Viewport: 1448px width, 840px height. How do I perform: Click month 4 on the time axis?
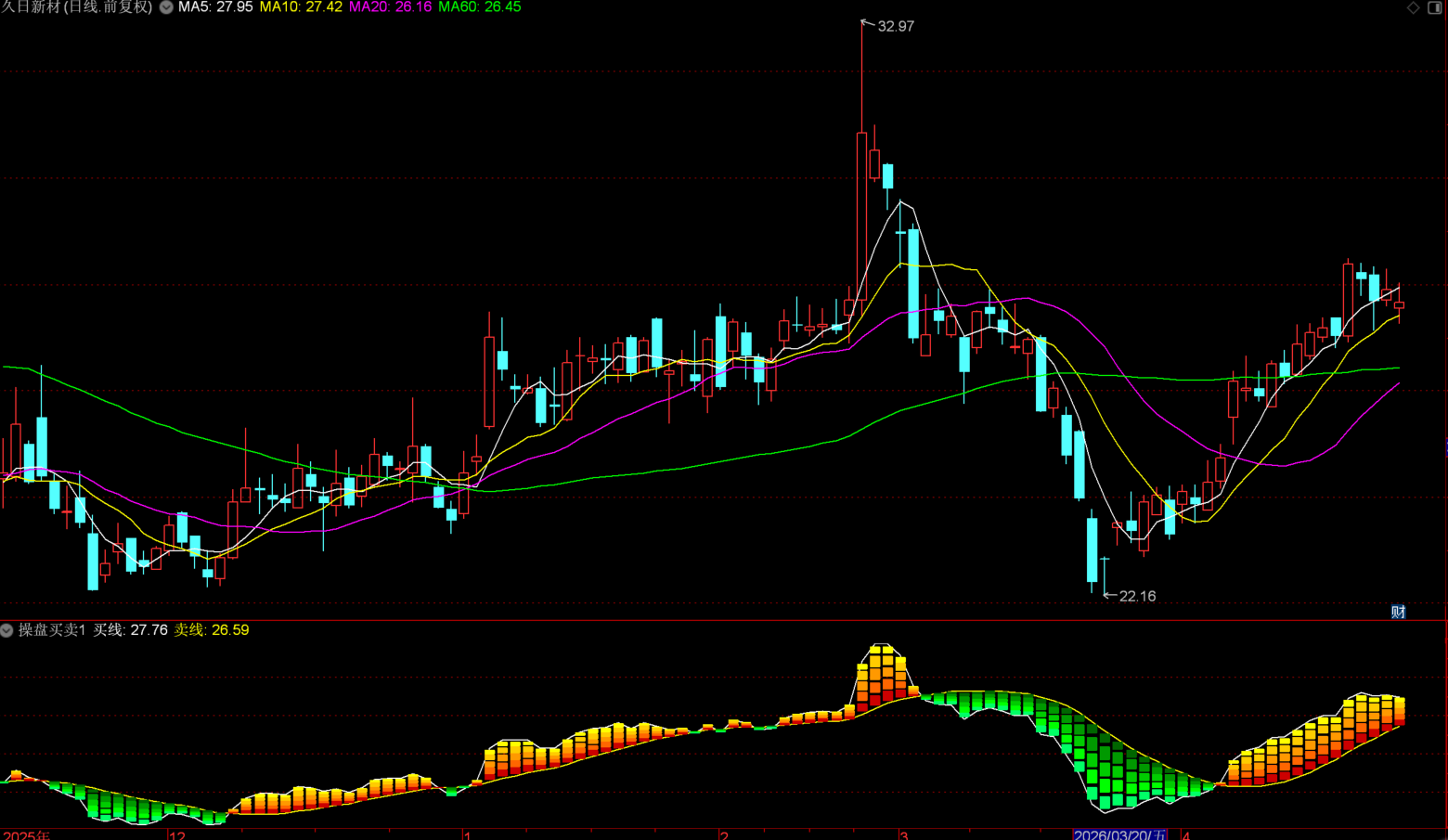coord(1185,834)
